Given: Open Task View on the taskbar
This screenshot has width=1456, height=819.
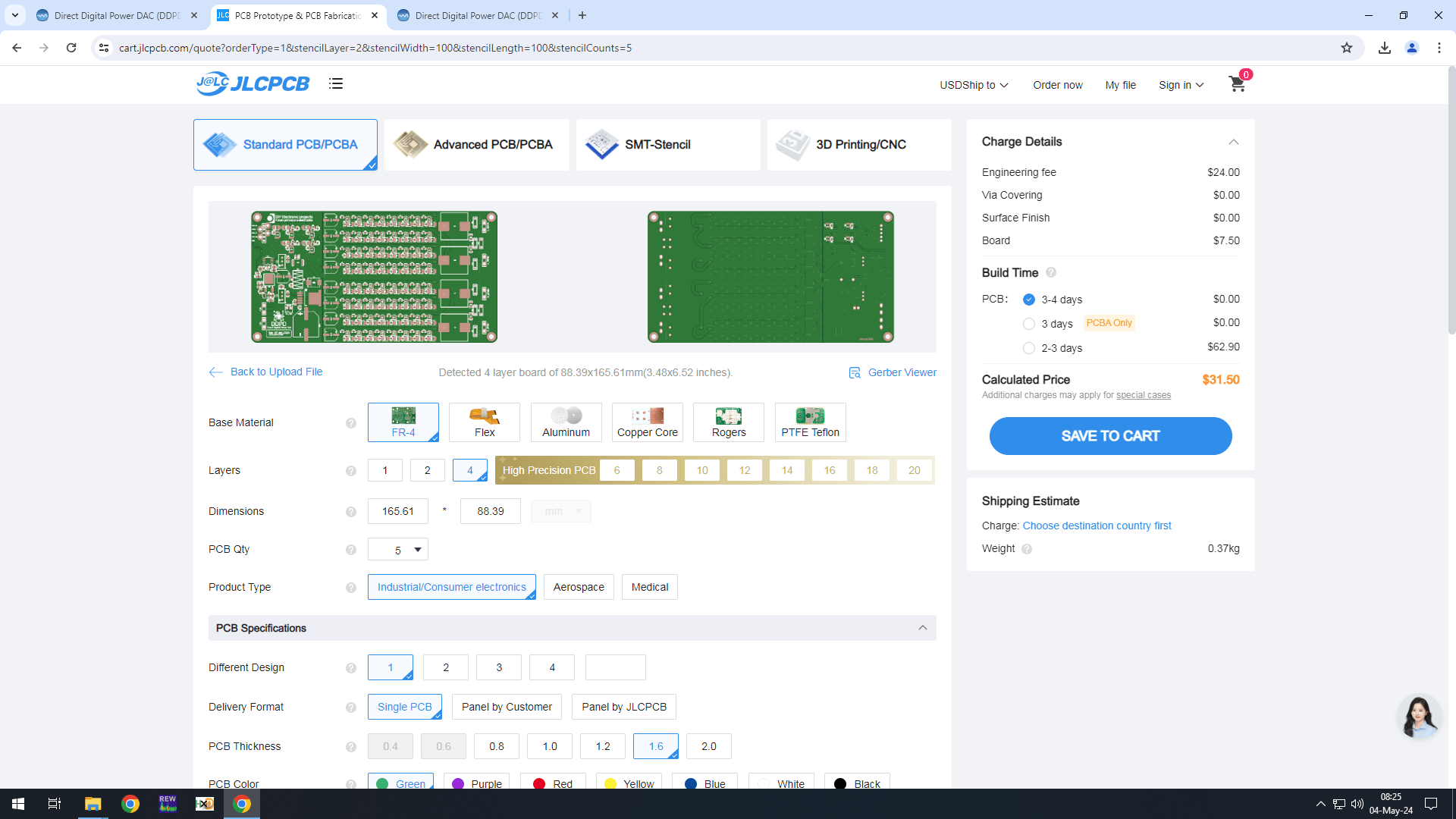Looking at the screenshot, I should [x=55, y=804].
